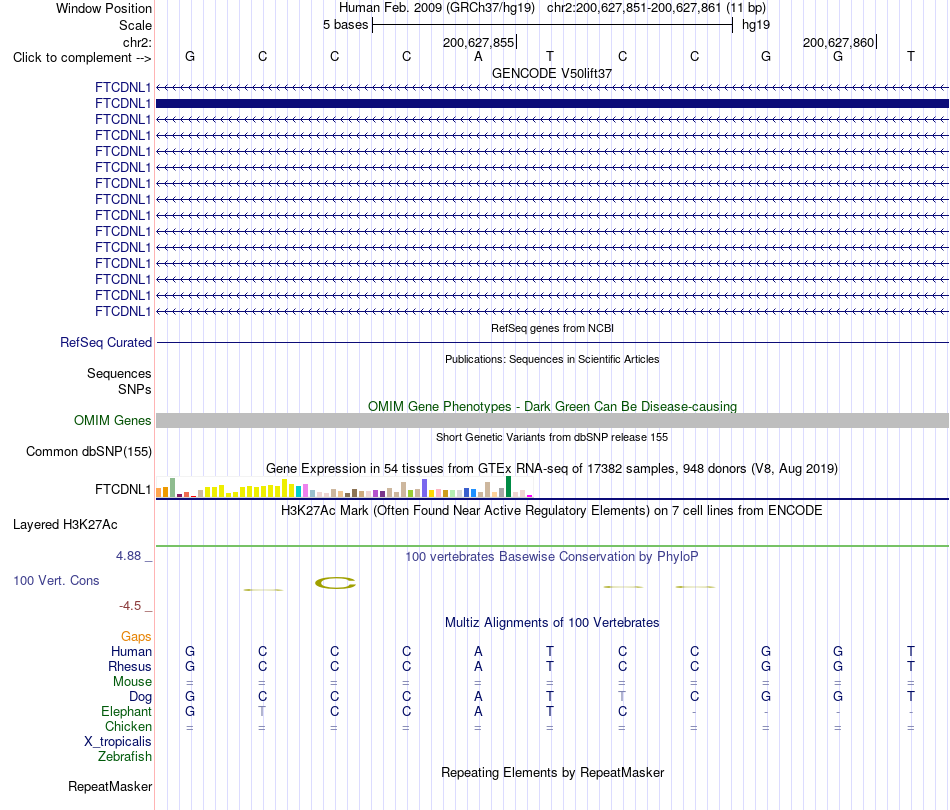Click the FTCDNL1 label of the GTEx expression chart

click(x=122, y=490)
